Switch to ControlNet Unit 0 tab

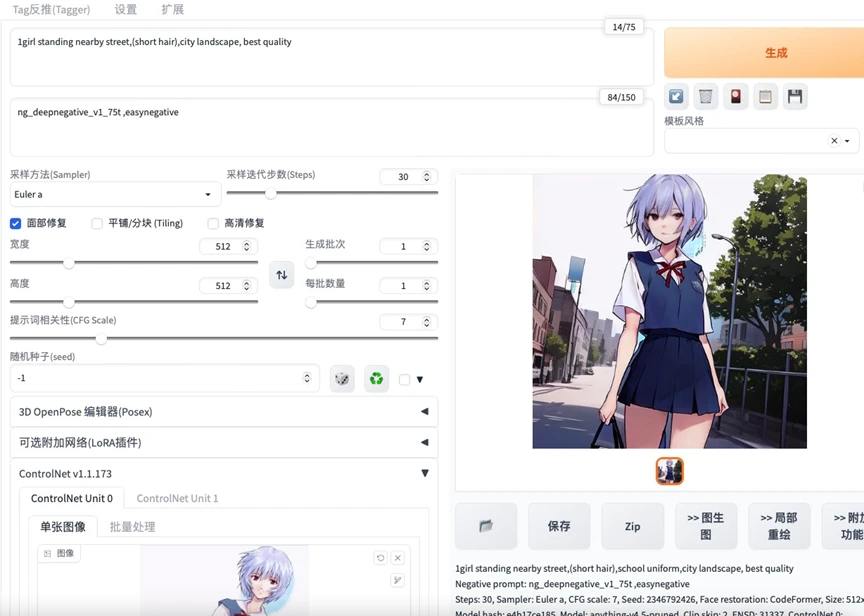click(72, 498)
